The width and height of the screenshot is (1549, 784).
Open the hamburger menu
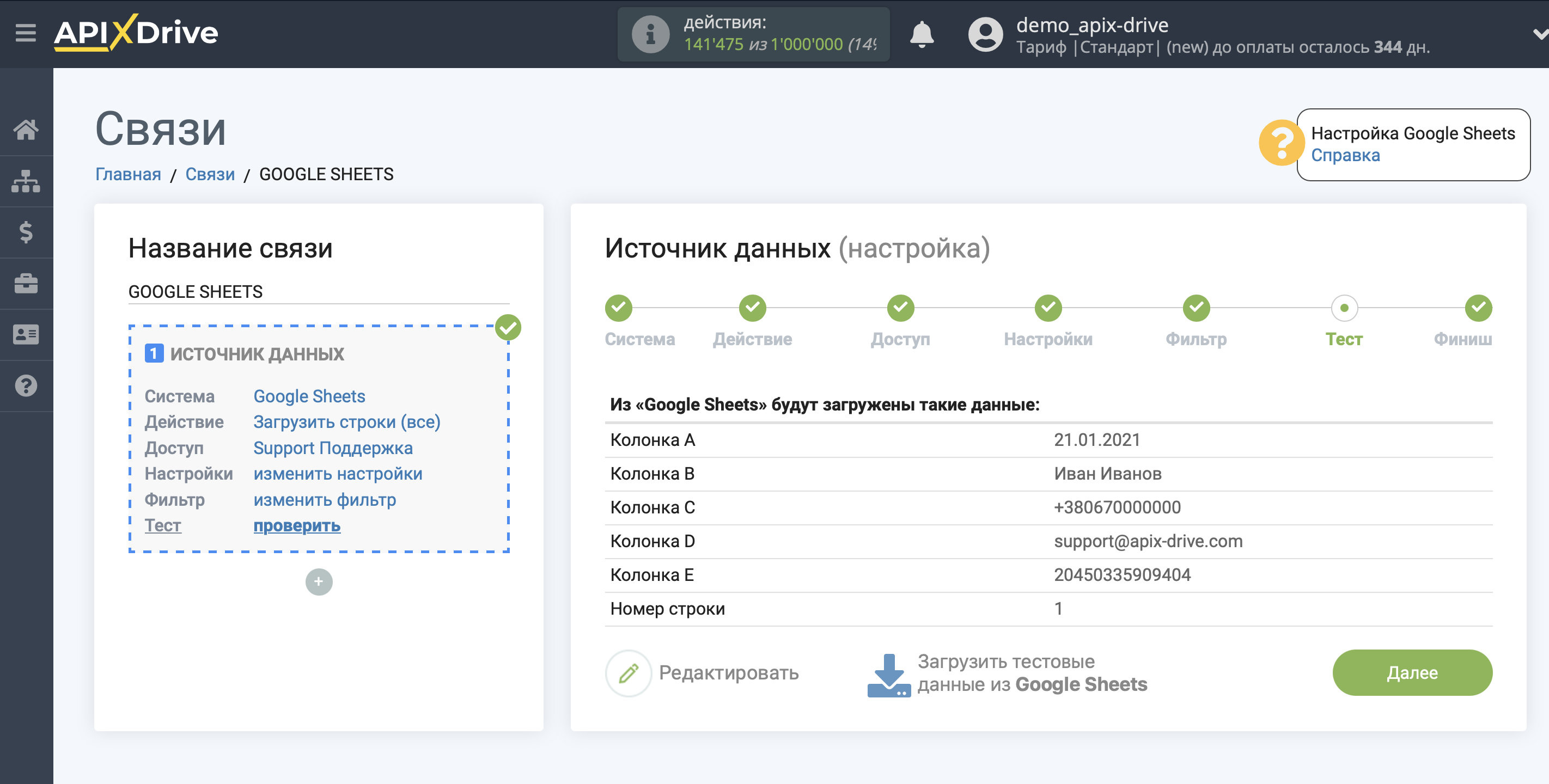26,33
